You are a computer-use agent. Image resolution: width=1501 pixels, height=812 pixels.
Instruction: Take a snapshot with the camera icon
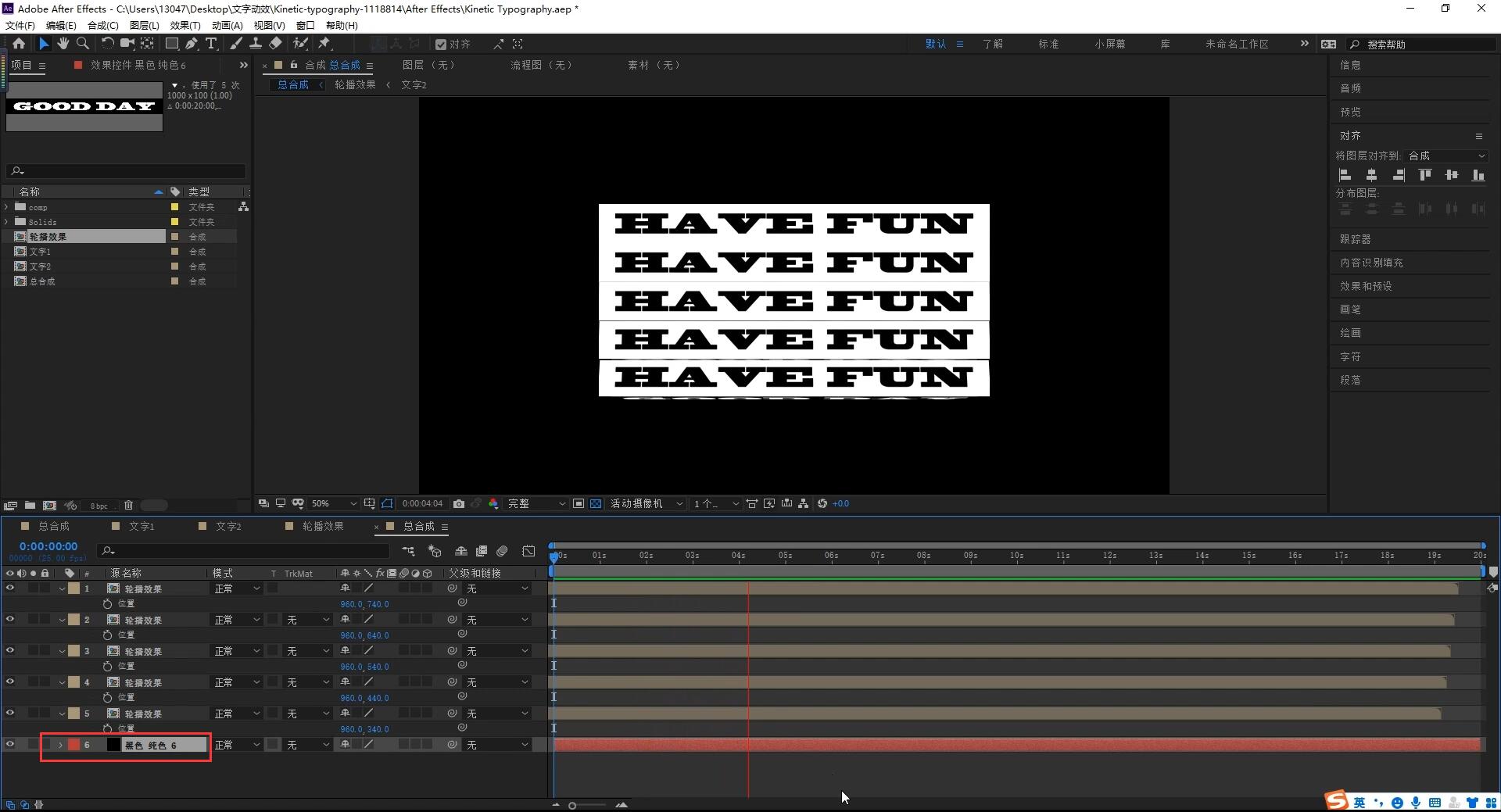(x=459, y=503)
